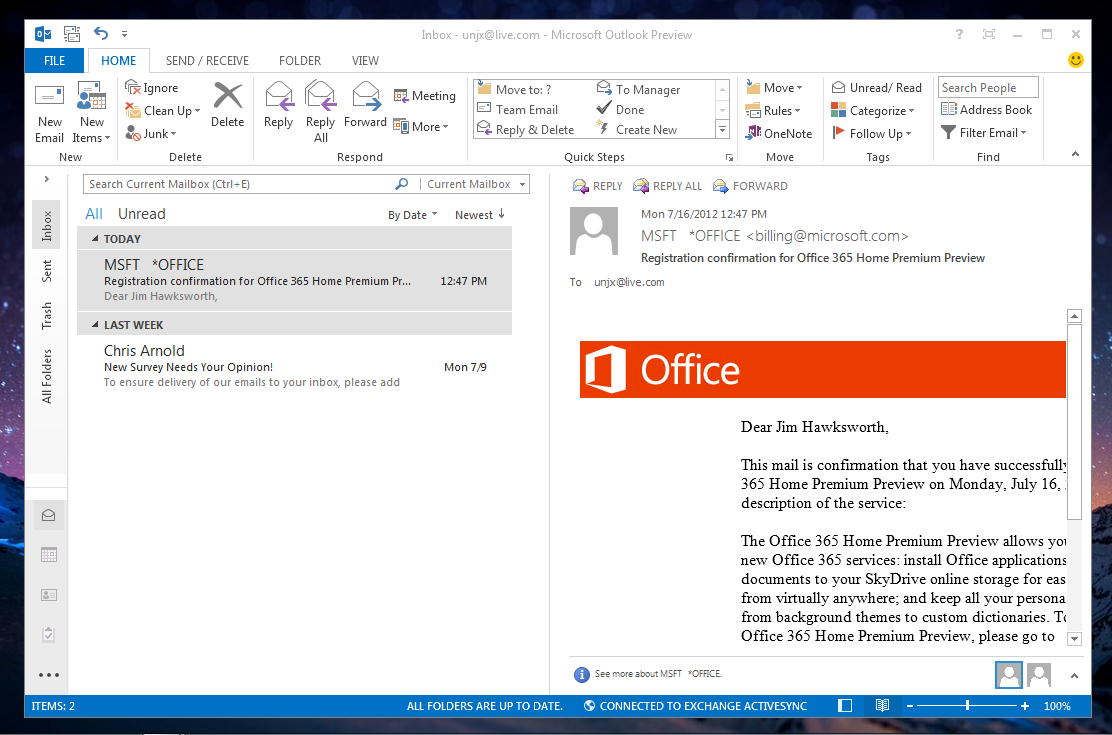Apply the Ignore conversation toggle
1112x735 pixels.
tap(157, 88)
